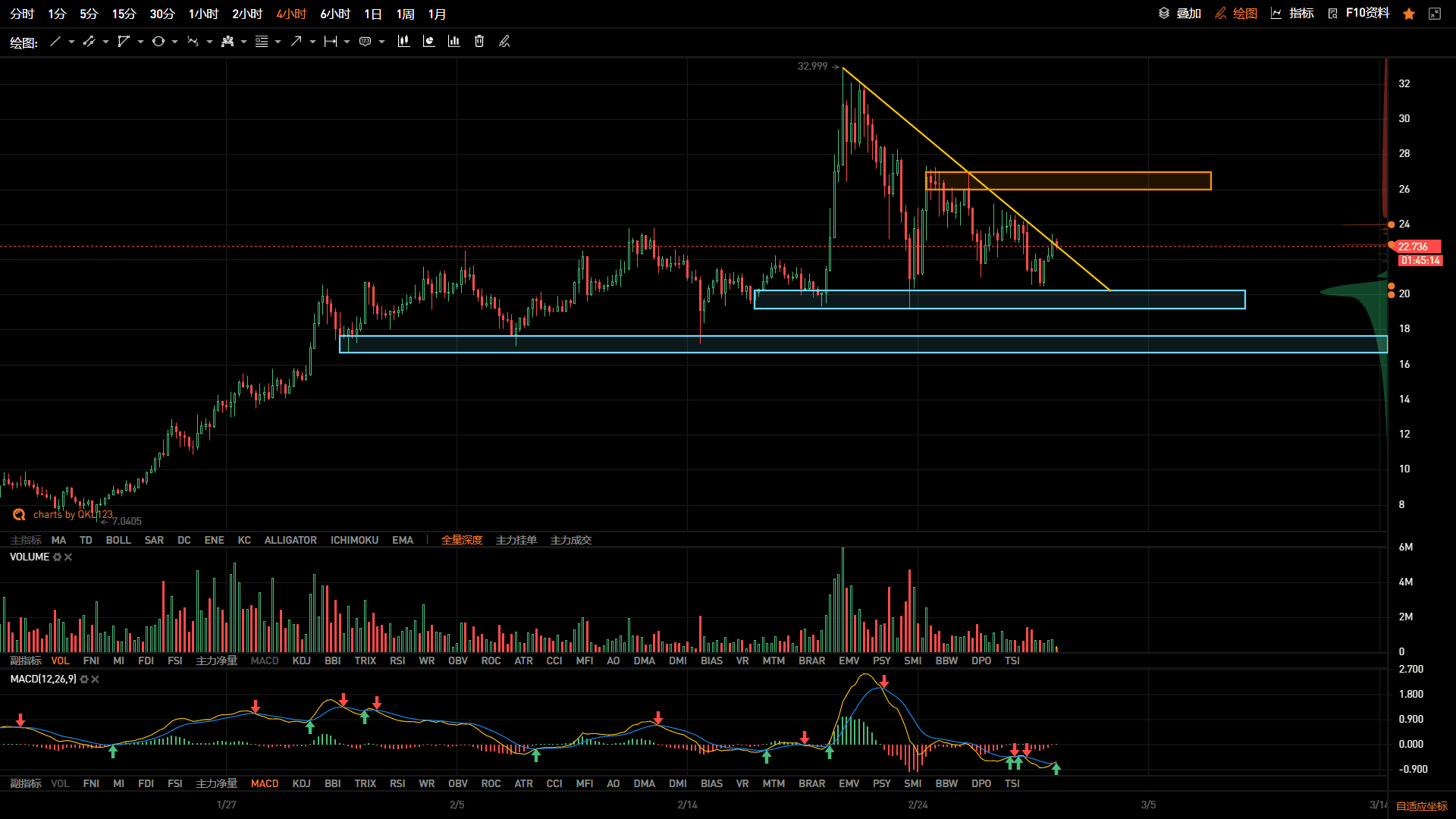Switch to the 1日 timeframe tab
1456x819 pixels.
[373, 14]
